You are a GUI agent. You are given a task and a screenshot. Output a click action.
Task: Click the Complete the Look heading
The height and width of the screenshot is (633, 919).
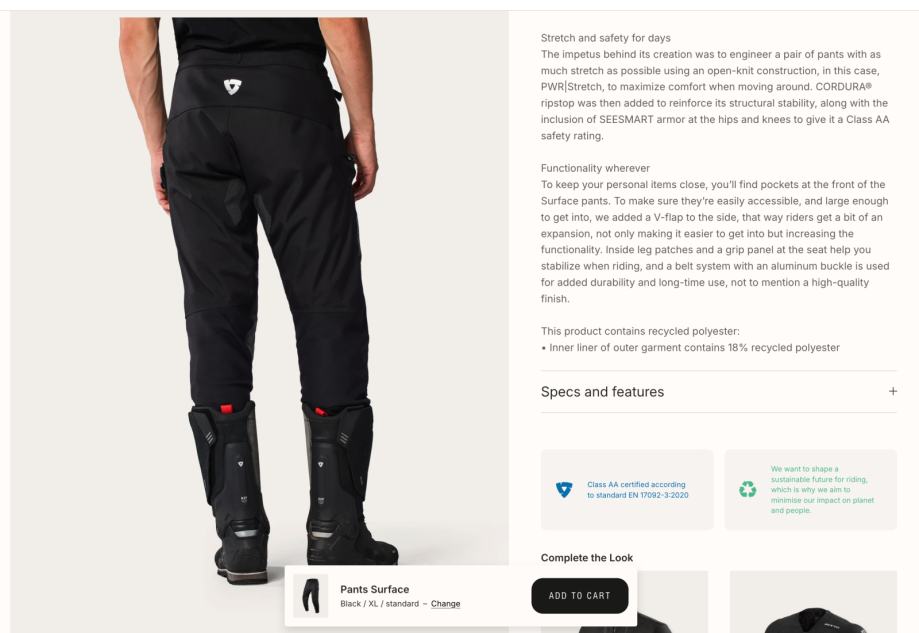click(x=587, y=557)
